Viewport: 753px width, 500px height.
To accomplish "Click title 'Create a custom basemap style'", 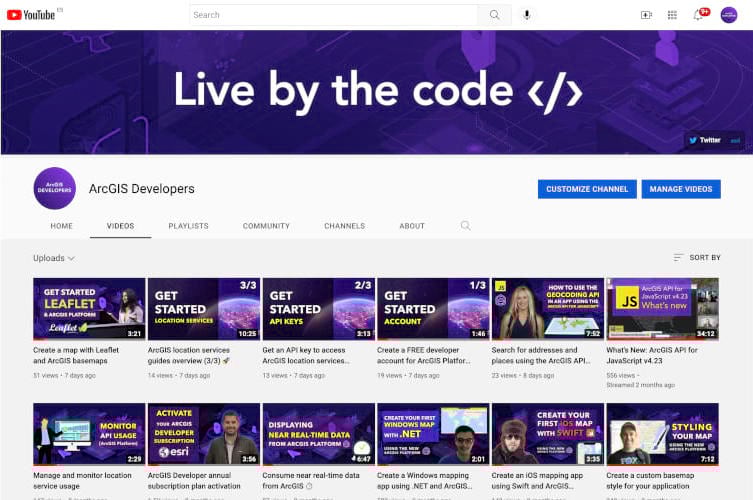I will point(650,481).
